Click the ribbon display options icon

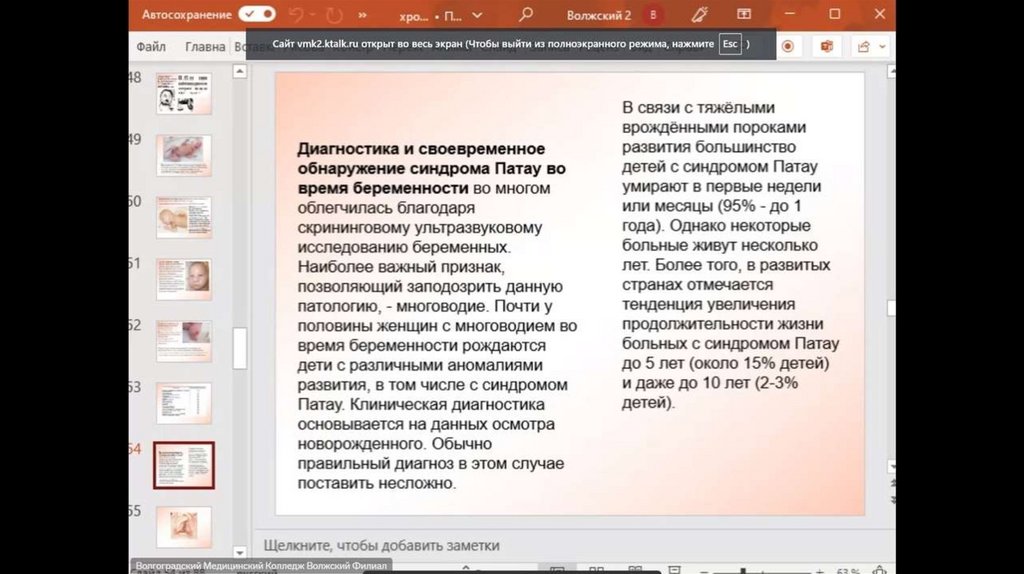click(x=744, y=15)
